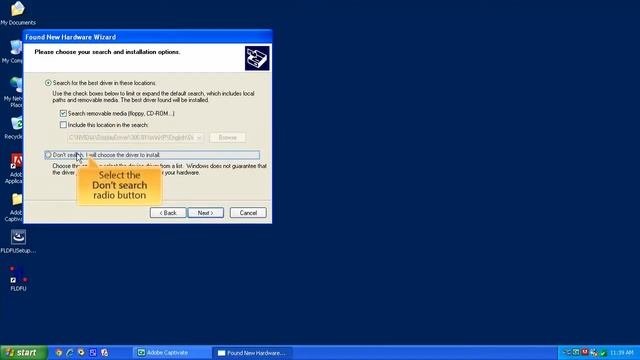The width and height of the screenshot is (640, 360).
Task: Click the blue square quick launch icon
Action: click(x=93, y=353)
